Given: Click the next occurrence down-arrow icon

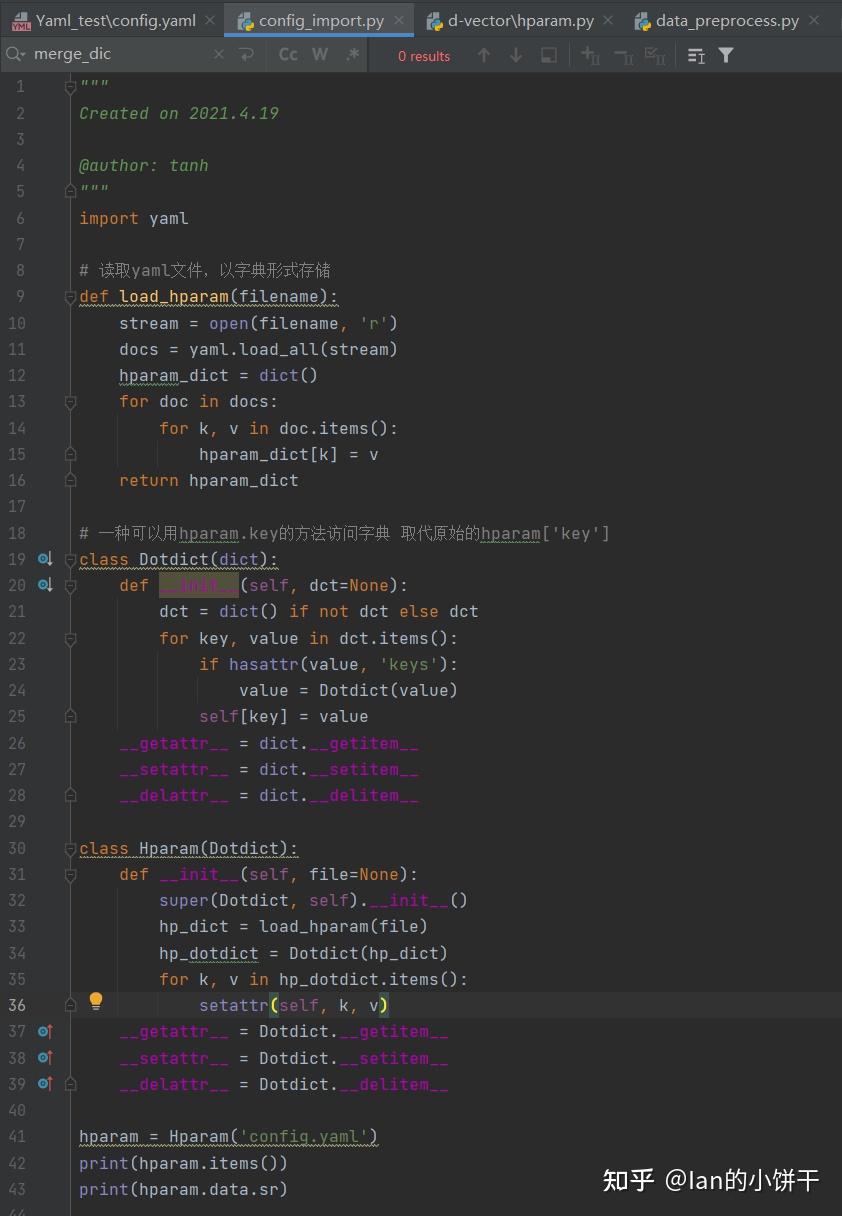Looking at the screenshot, I should 514,55.
